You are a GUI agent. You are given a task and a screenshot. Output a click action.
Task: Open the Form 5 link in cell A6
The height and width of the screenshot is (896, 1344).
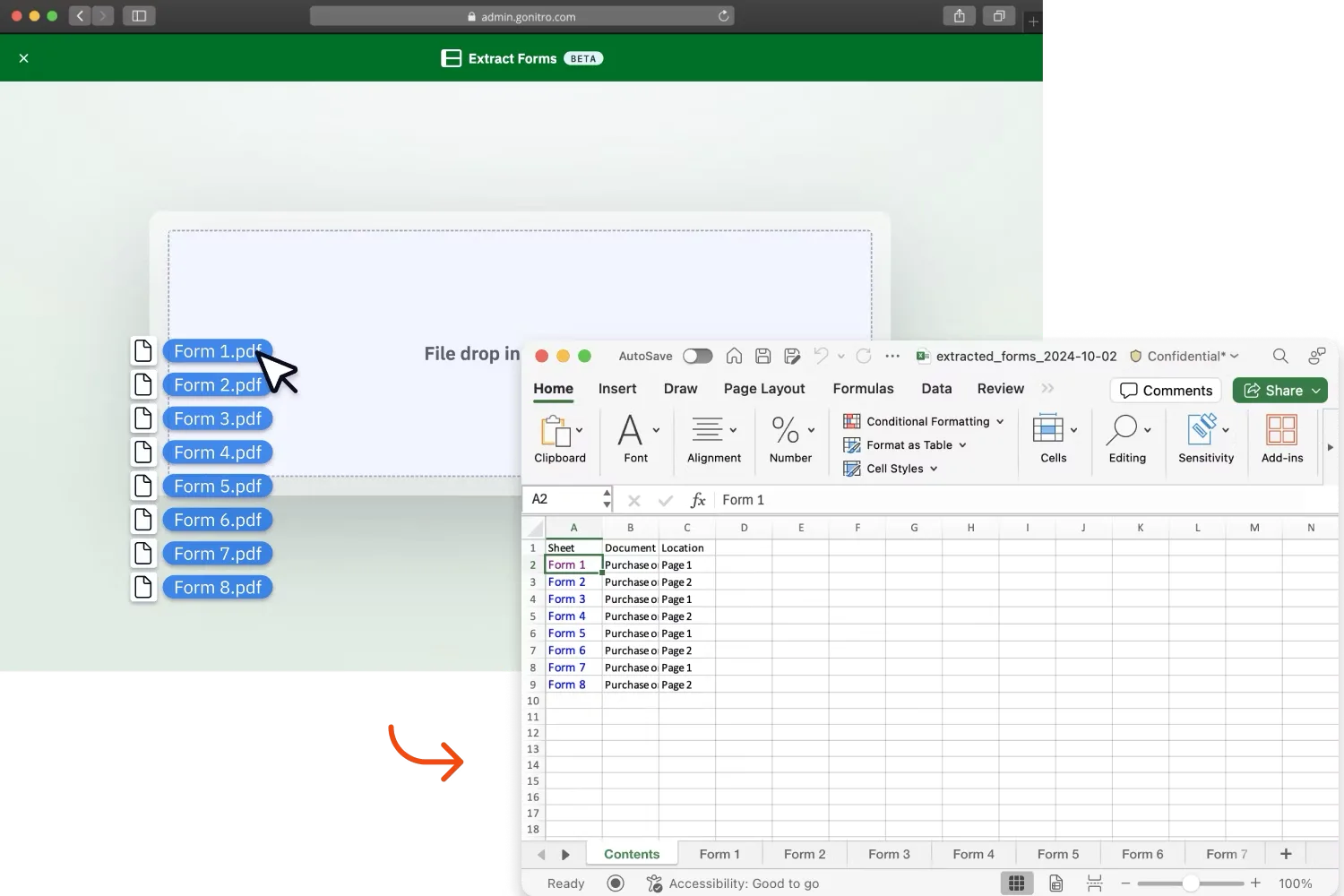click(566, 633)
